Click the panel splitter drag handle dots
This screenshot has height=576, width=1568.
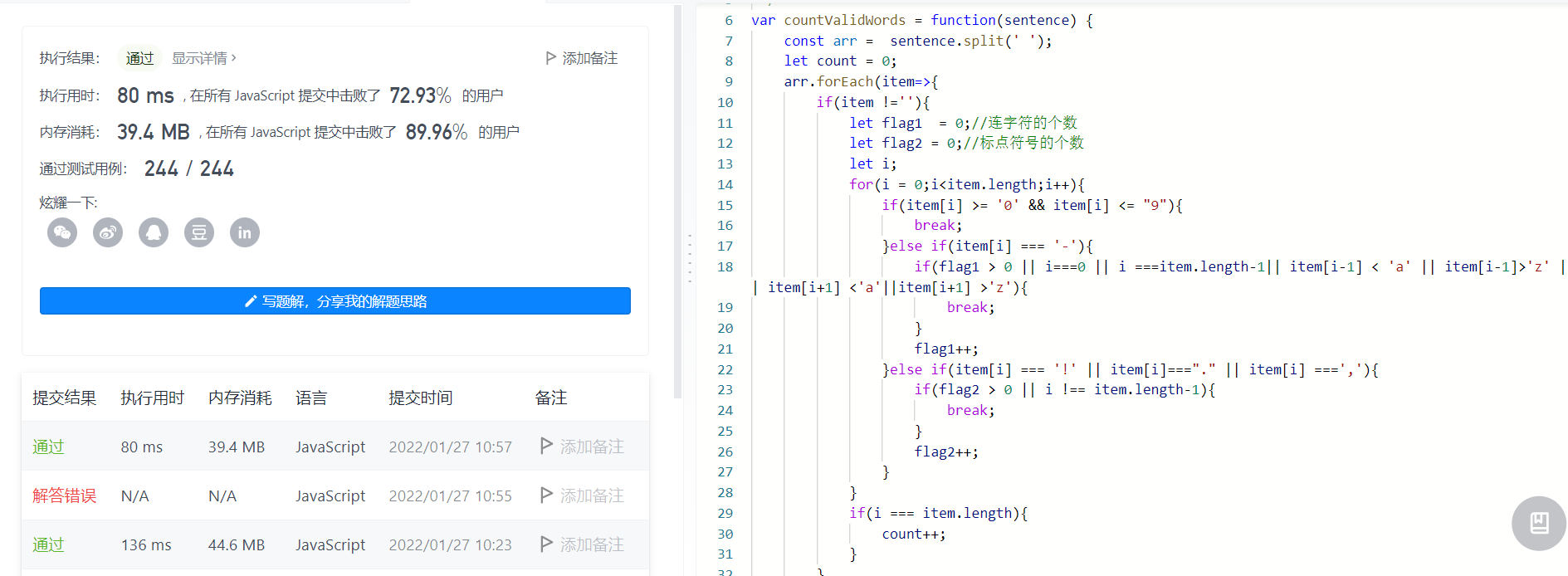(x=690, y=258)
